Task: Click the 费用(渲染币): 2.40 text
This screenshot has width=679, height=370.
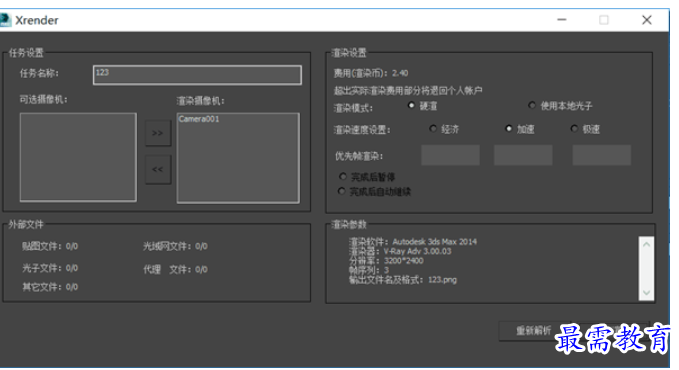Action: (x=371, y=73)
